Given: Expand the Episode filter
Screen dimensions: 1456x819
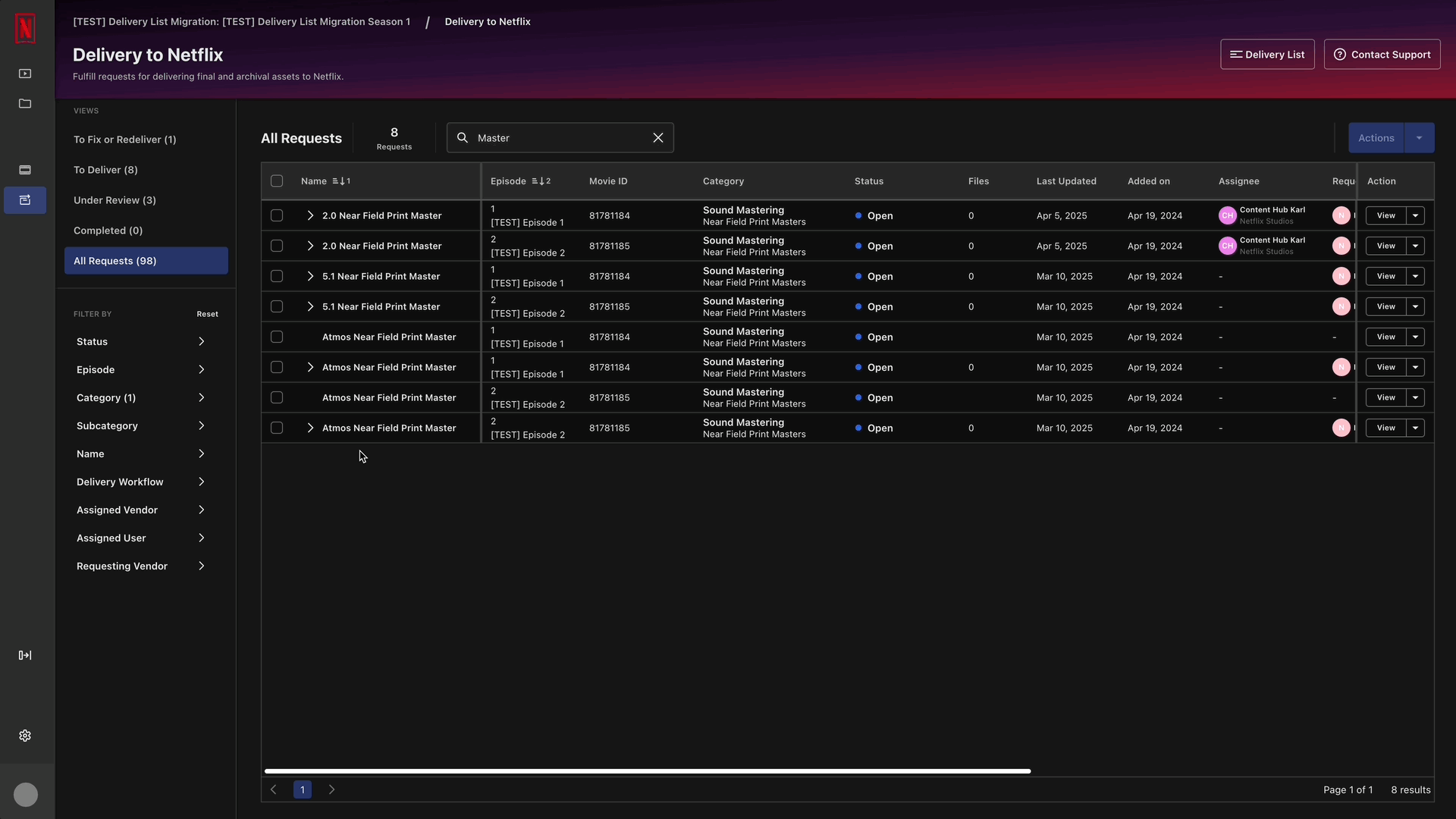Looking at the screenshot, I should pyautogui.click(x=141, y=370).
